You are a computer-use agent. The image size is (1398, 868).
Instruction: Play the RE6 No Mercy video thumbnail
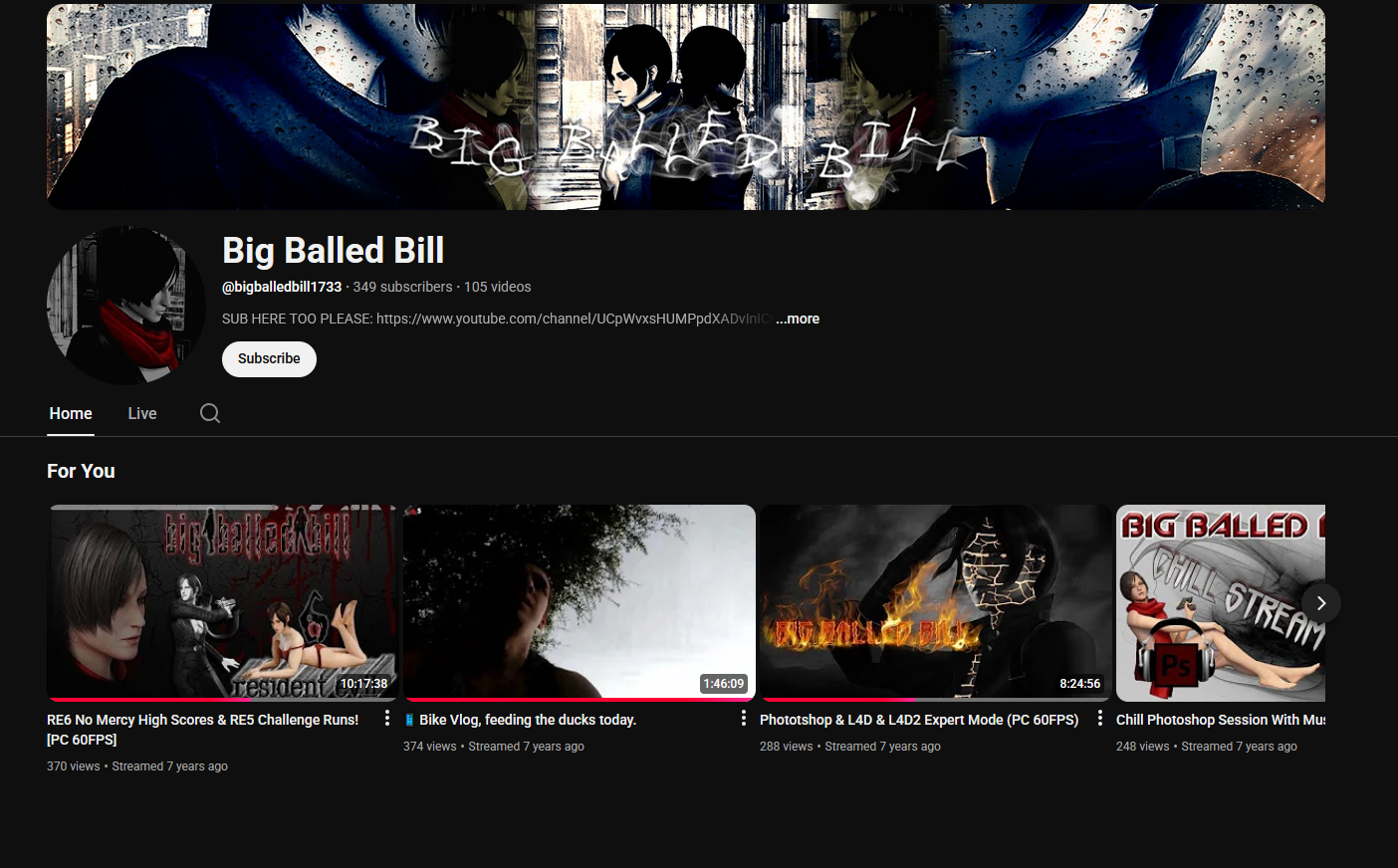pos(222,602)
